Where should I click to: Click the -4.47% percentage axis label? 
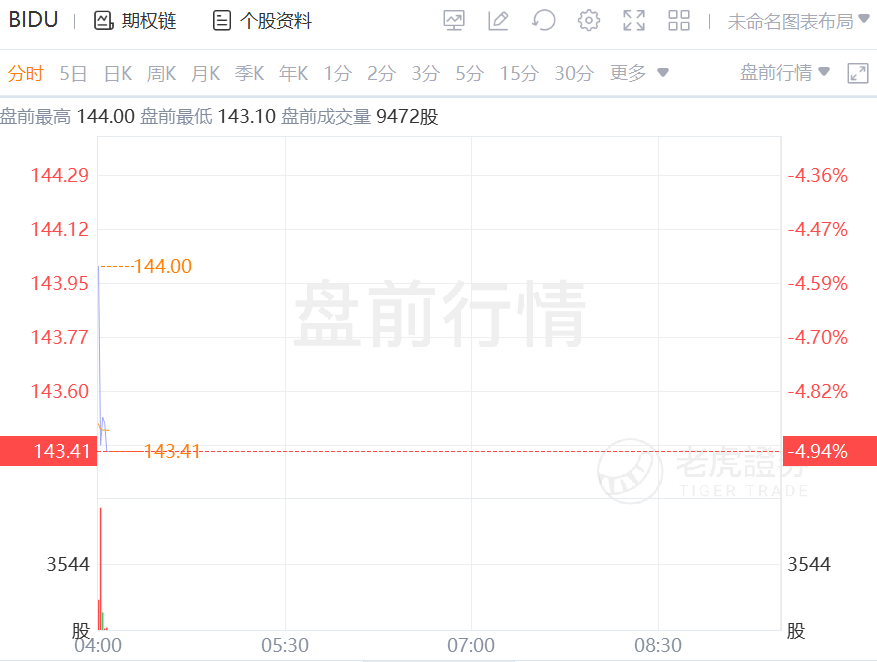[818, 229]
